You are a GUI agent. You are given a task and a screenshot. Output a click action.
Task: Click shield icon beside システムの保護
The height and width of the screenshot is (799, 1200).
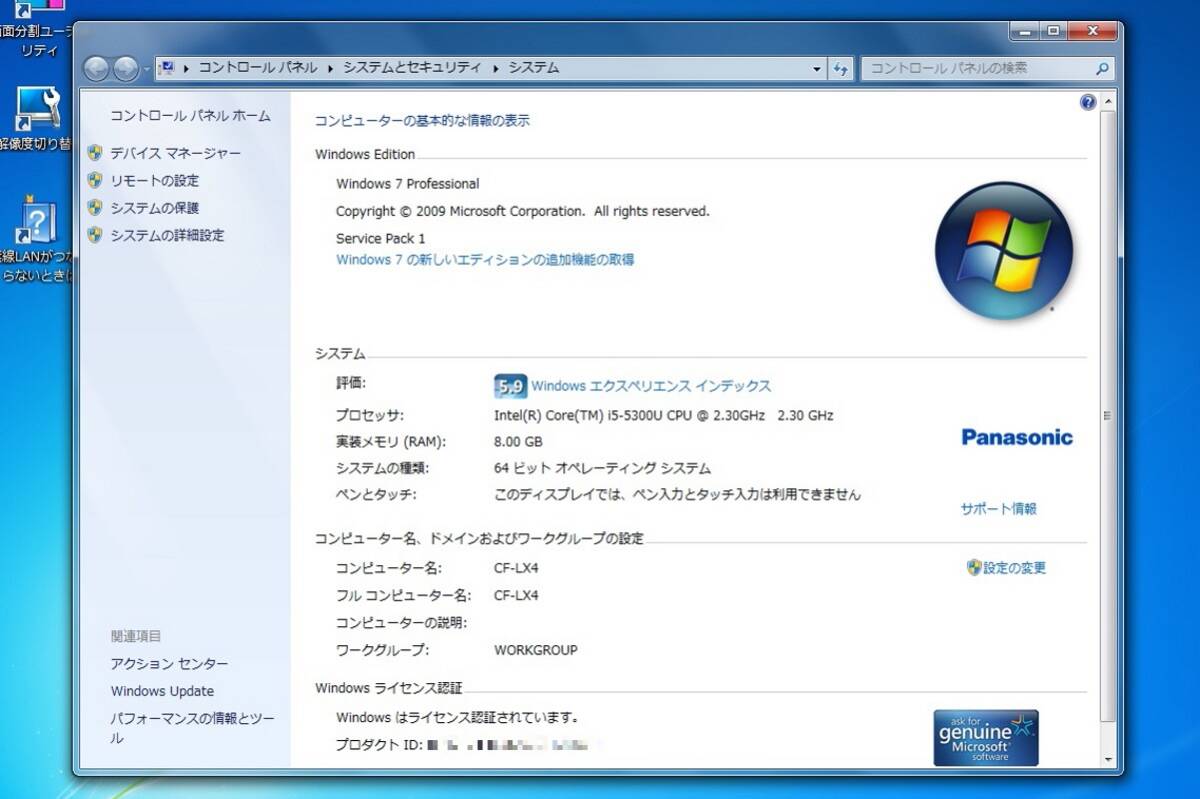coord(95,208)
